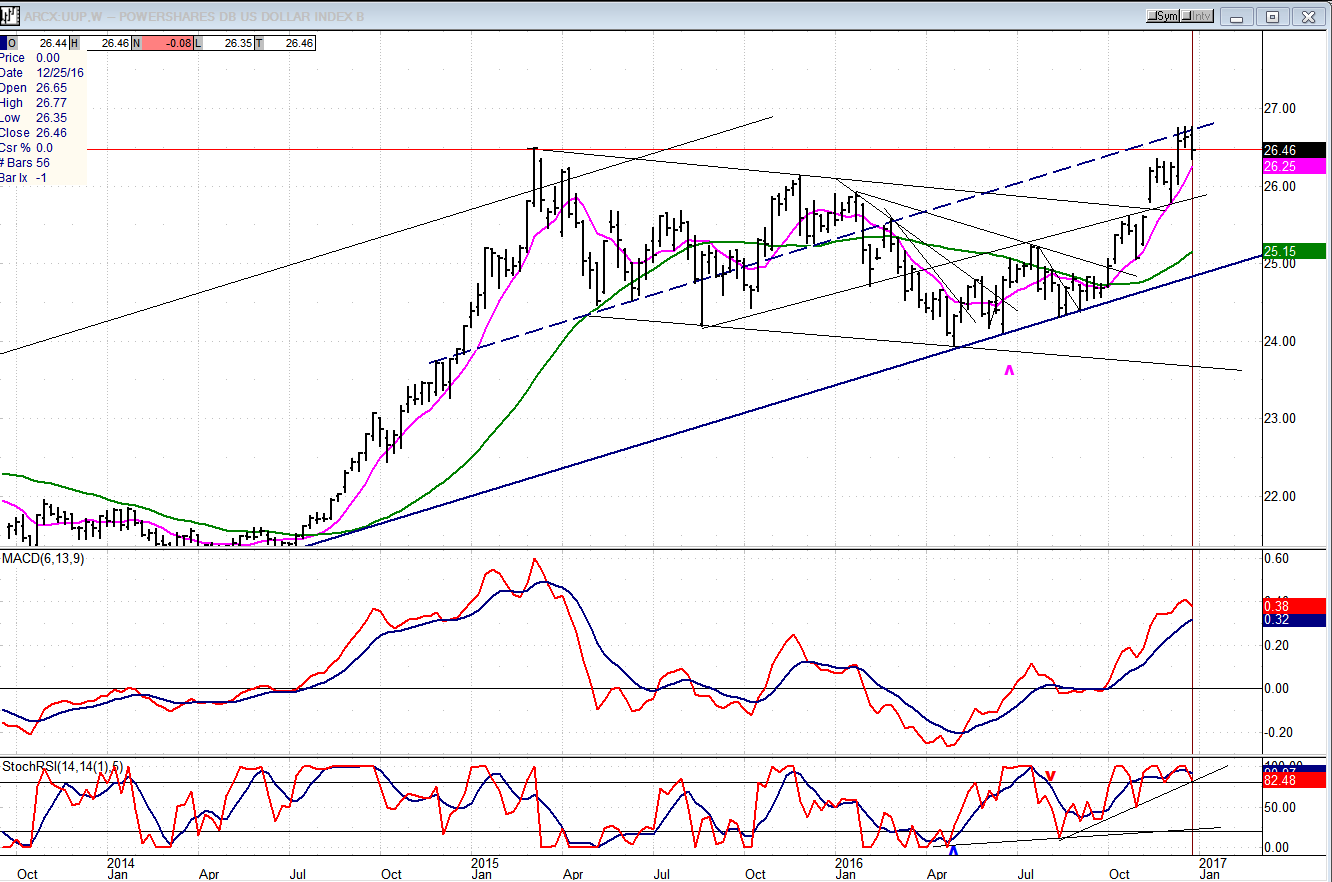Screen dimensions: 1332x882
Task: Click the green 25.15 moving average tag
Action: click(x=1294, y=250)
